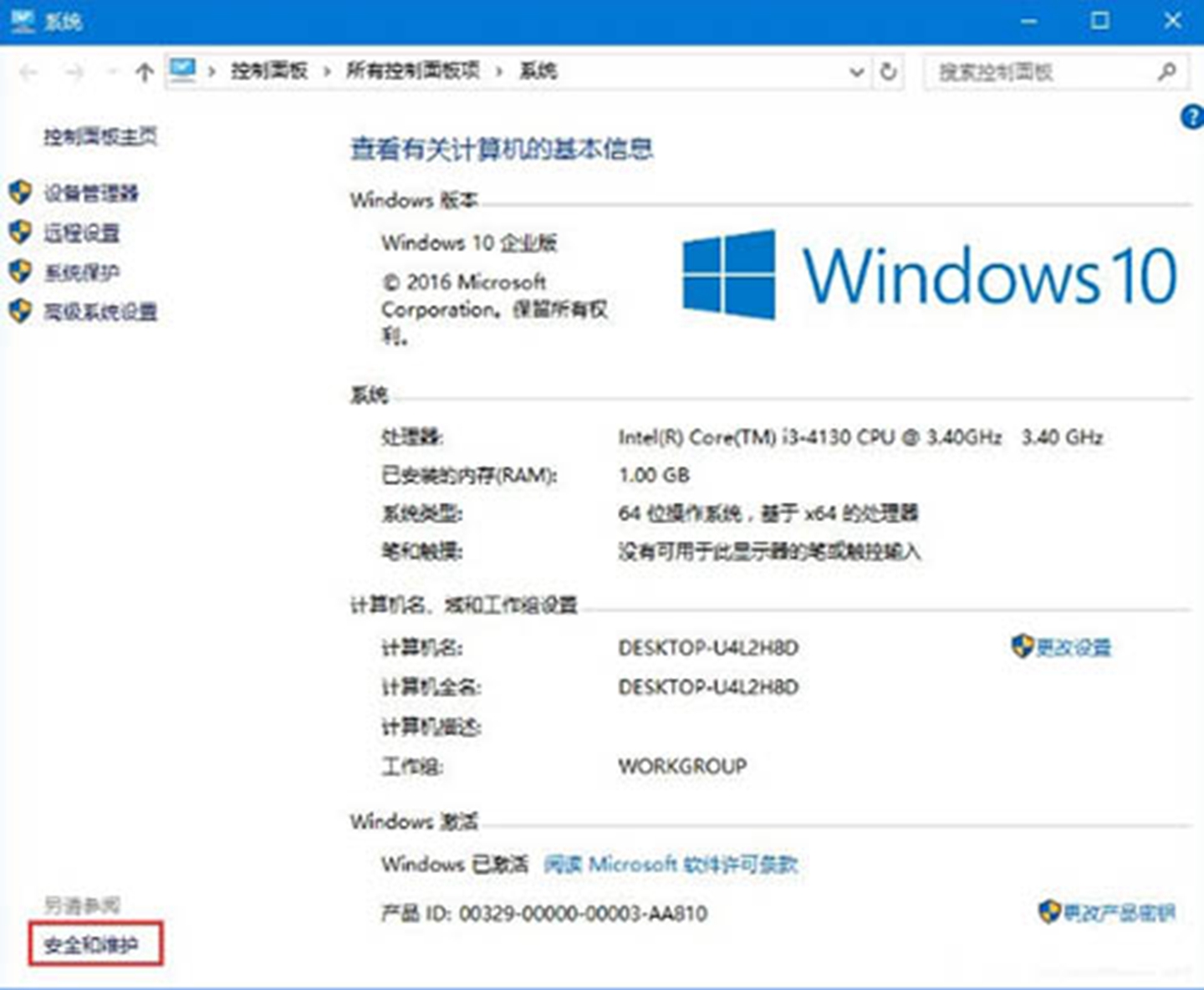Click the 搜索控制面板 search field
1204x990 pixels.
click(x=1037, y=72)
